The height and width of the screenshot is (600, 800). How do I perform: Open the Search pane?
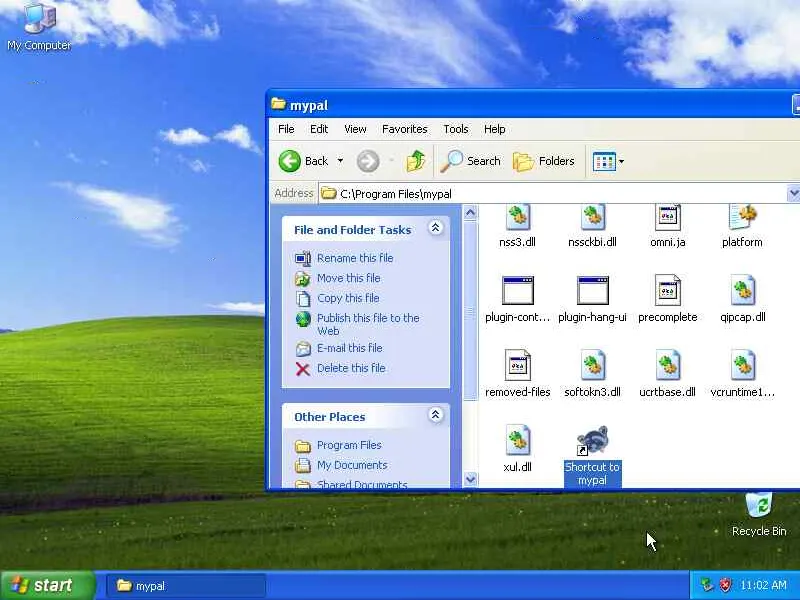click(470, 161)
